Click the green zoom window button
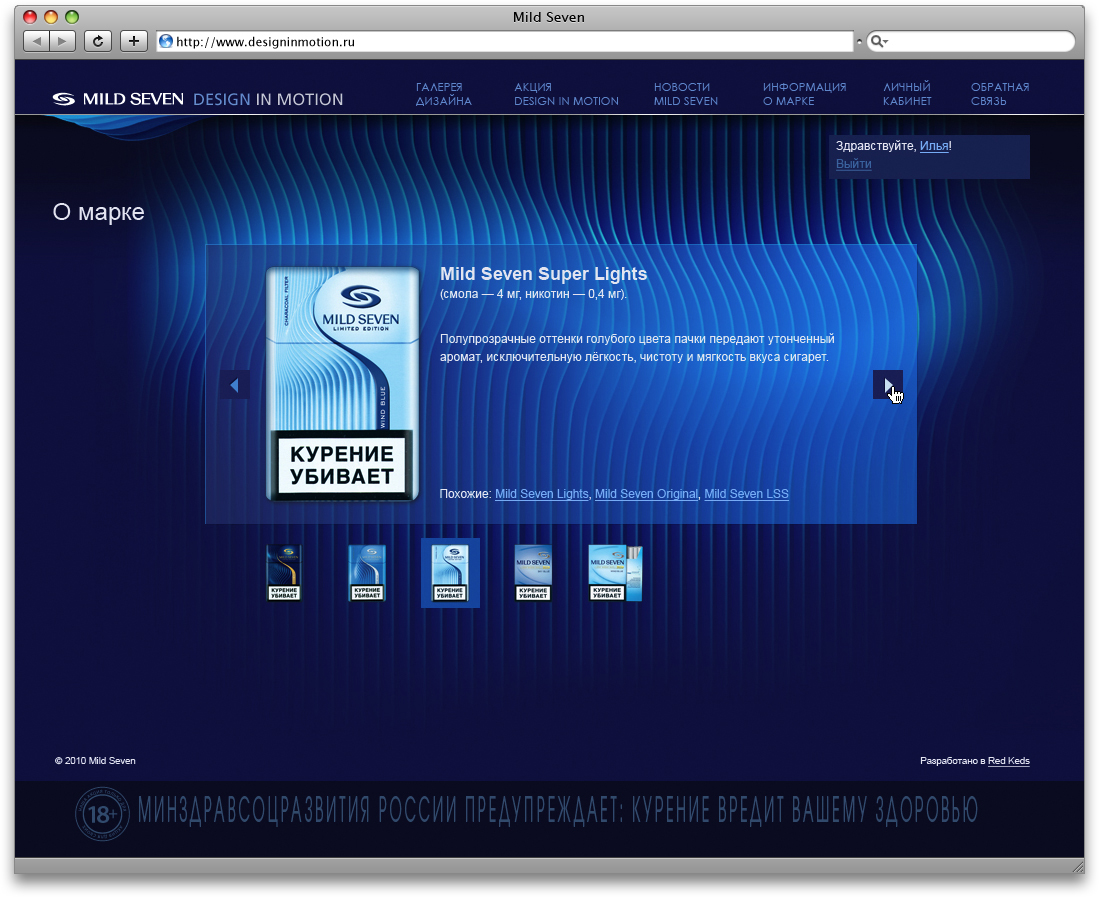 (72, 17)
